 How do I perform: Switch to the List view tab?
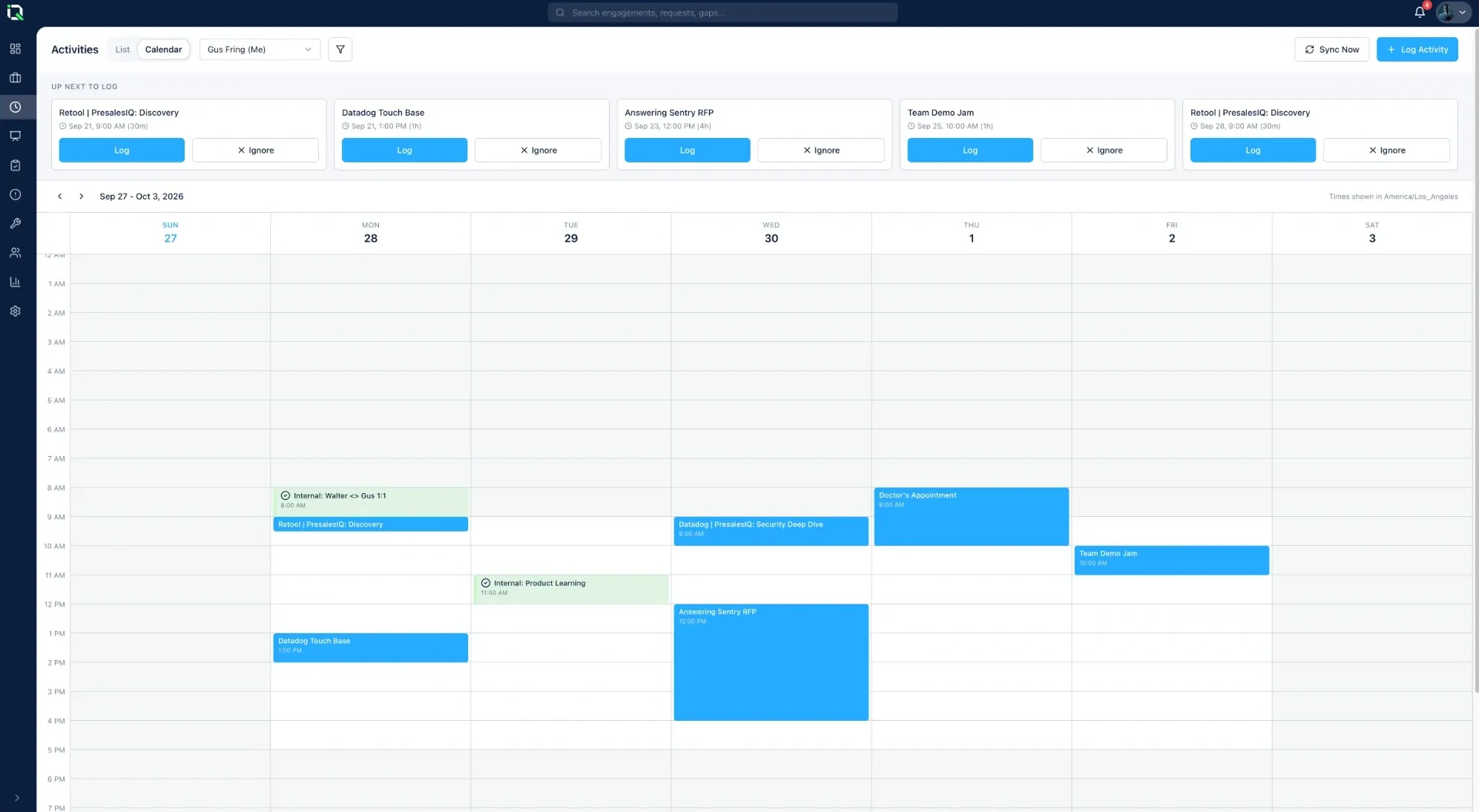click(122, 50)
